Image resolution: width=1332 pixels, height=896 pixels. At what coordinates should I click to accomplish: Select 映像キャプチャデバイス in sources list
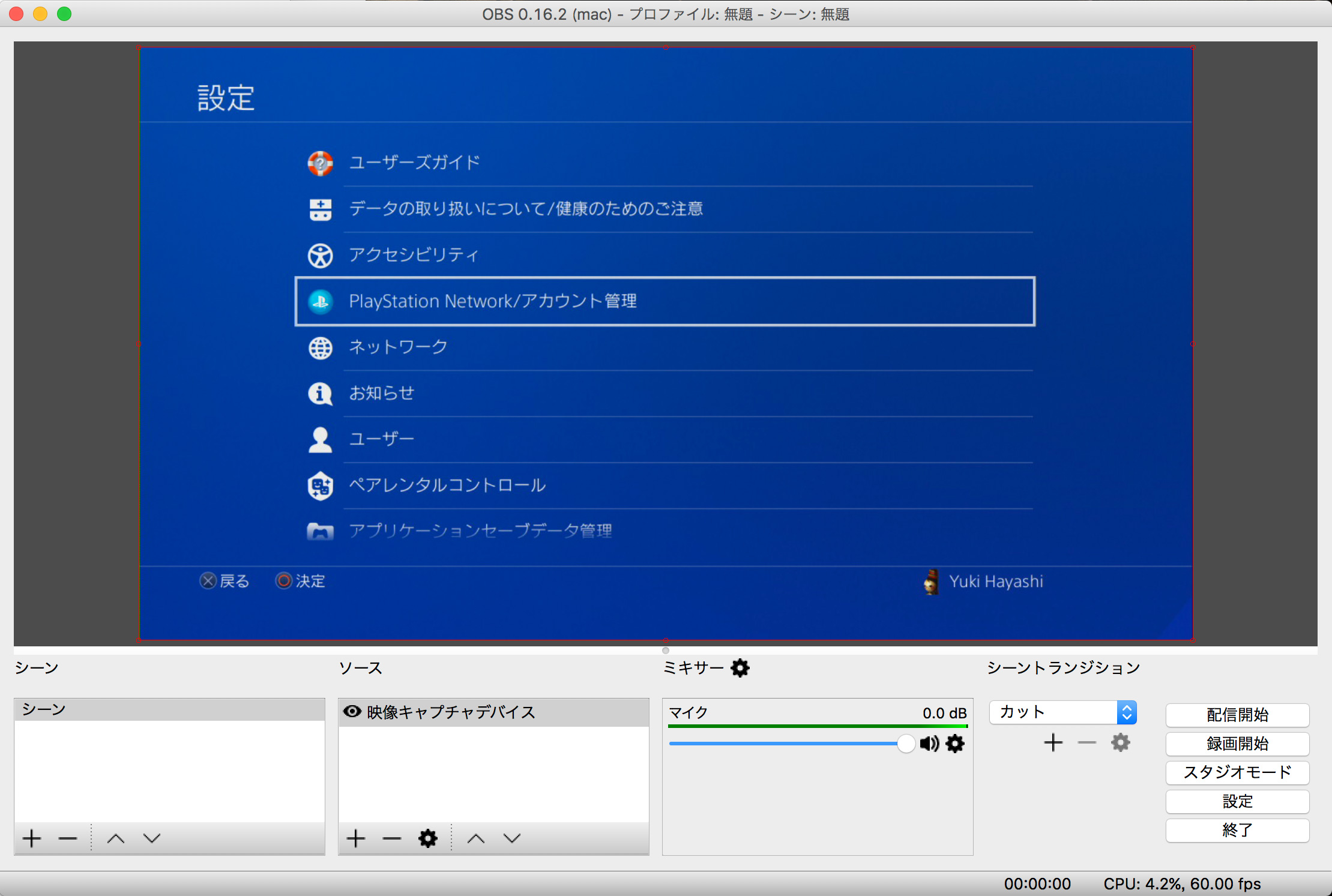click(x=493, y=712)
